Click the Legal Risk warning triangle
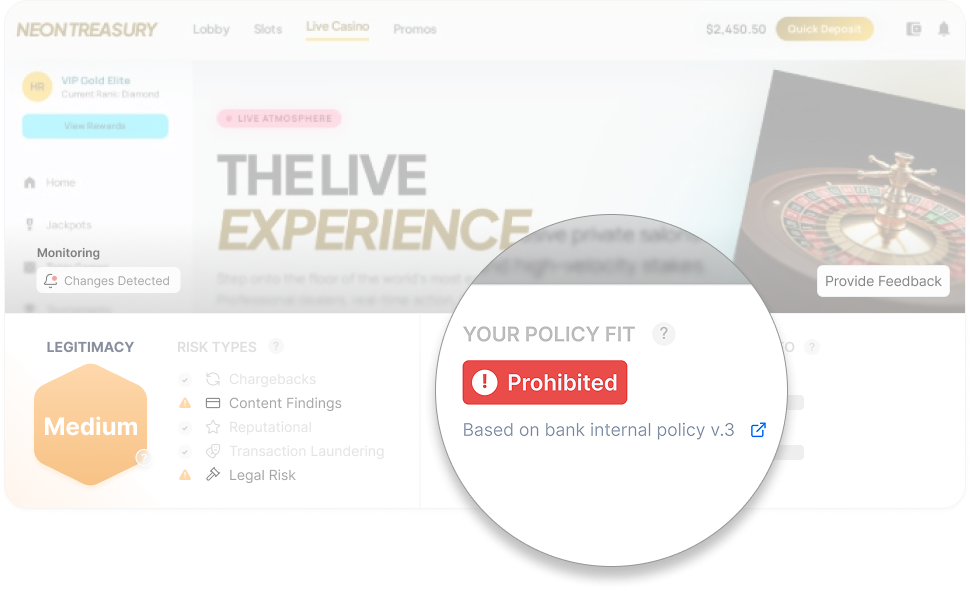 pyautogui.click(x=184, y=475)
